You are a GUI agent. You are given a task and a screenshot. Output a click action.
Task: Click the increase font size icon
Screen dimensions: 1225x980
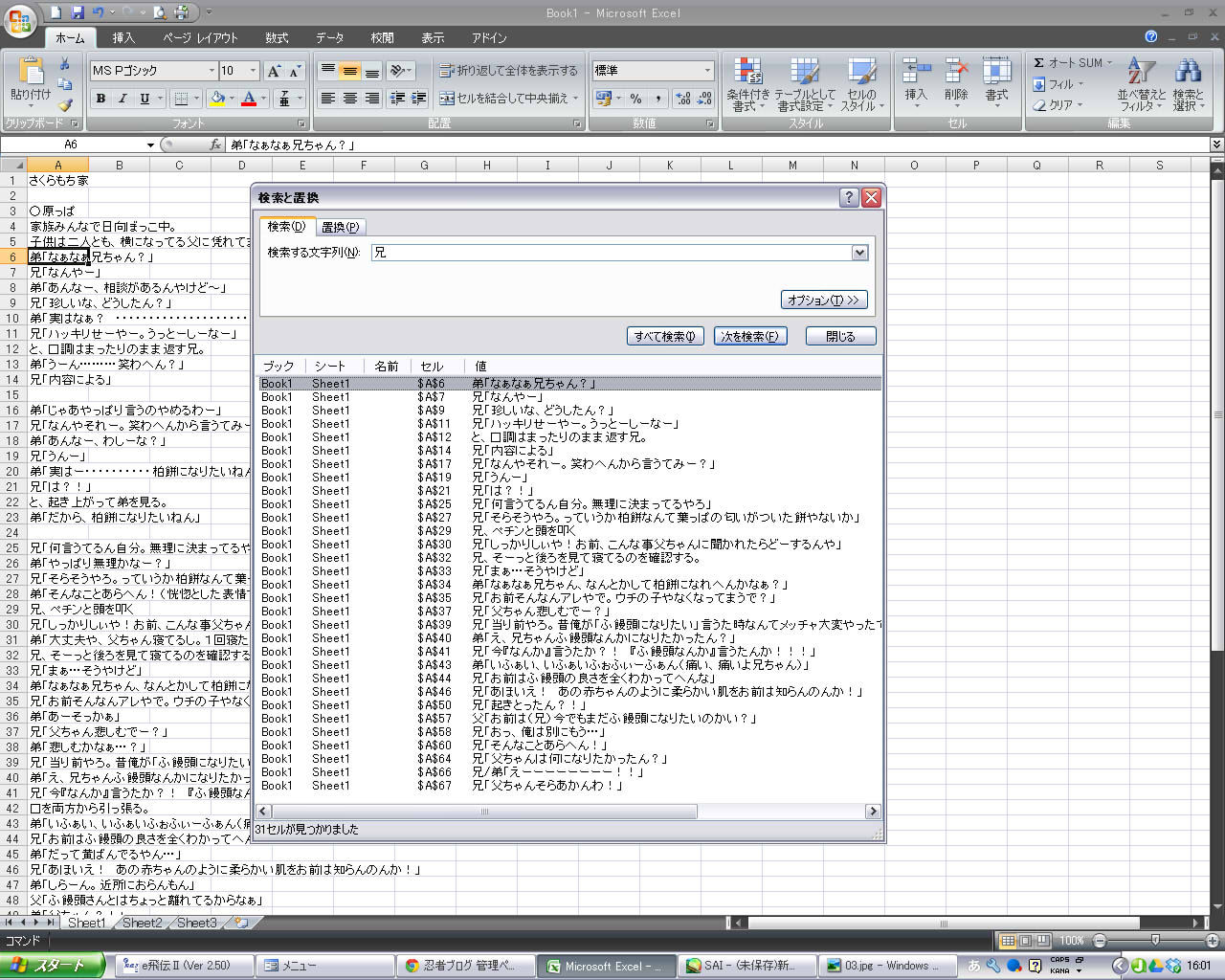(x=274, y=71)
